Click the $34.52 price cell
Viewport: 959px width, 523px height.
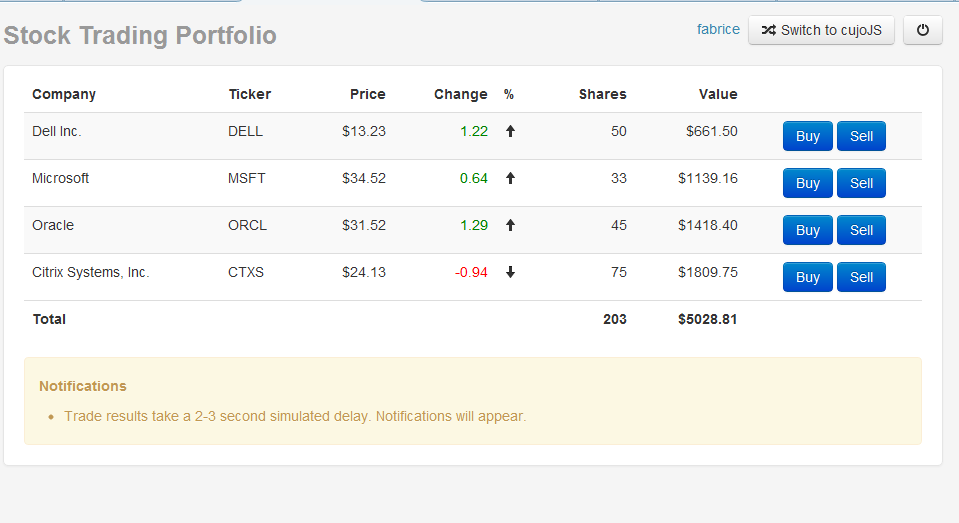364,178
